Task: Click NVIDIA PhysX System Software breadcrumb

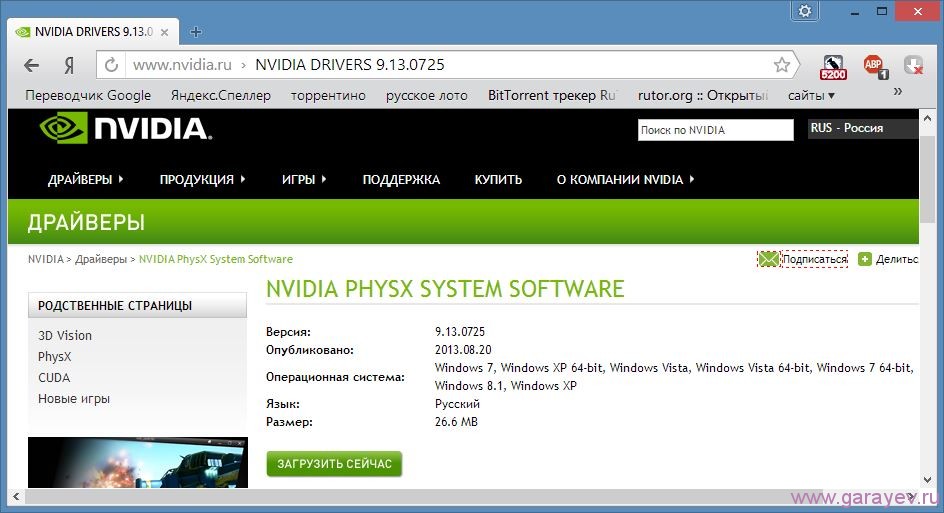Action: pyautogui.click(x=216, y=260)
